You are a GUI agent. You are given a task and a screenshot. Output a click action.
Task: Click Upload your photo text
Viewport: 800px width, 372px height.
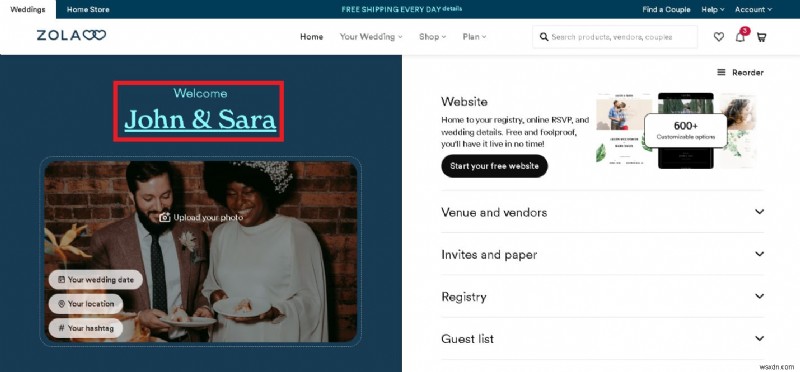[208, 217]
